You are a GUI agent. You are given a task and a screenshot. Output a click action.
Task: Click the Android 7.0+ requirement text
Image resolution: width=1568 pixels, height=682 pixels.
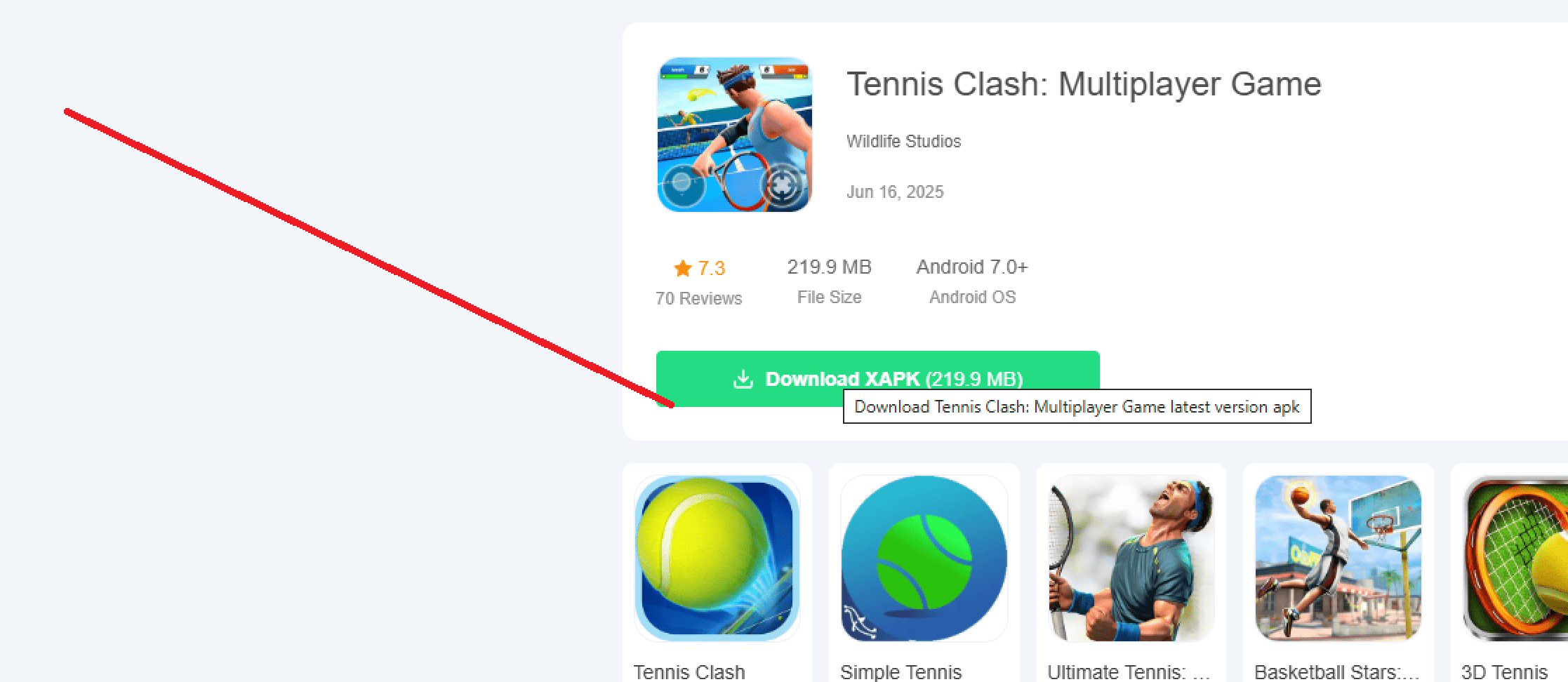point(972,267)
